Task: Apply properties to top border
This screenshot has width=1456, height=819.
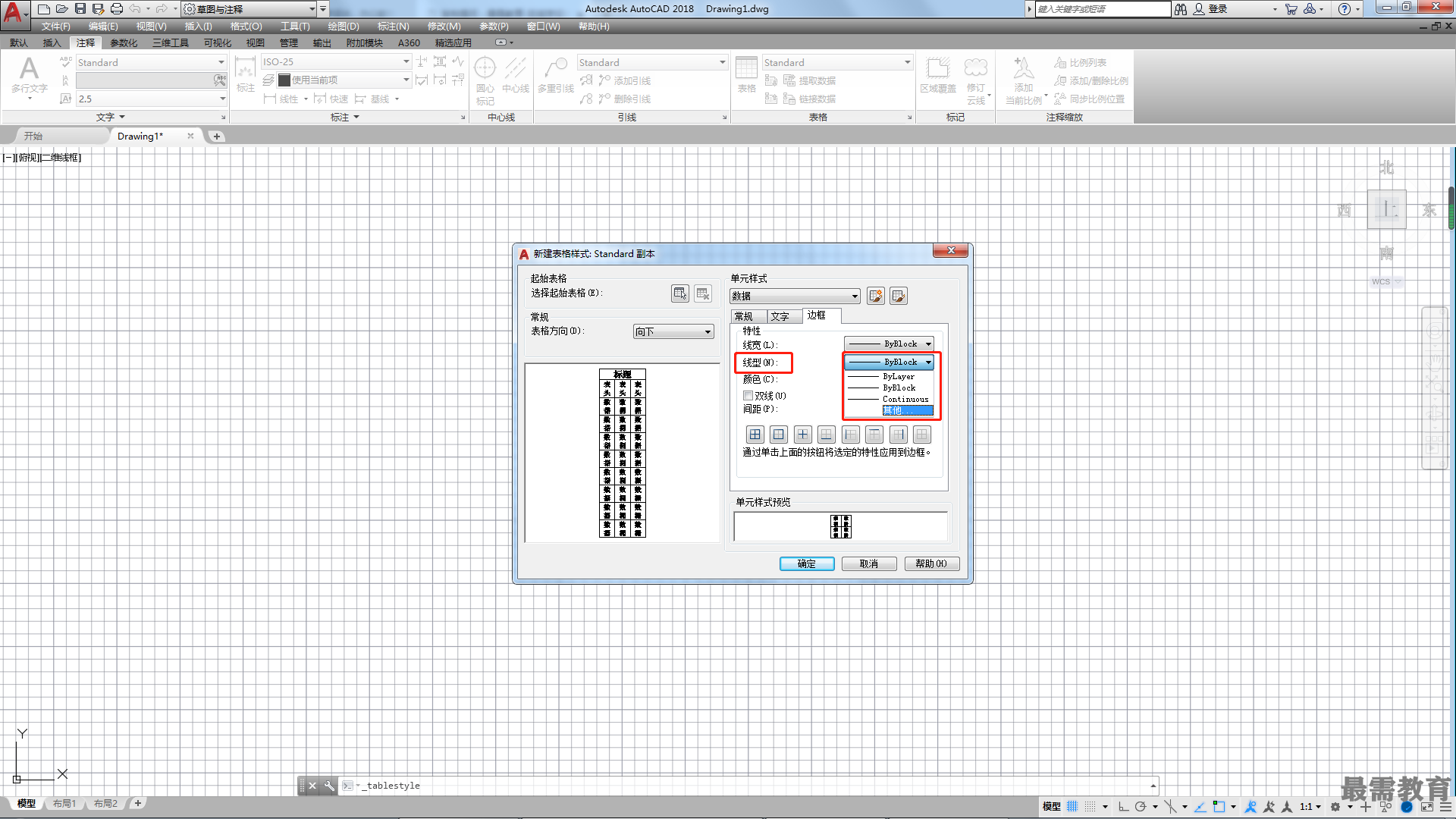Action: (x=874, y=435)
